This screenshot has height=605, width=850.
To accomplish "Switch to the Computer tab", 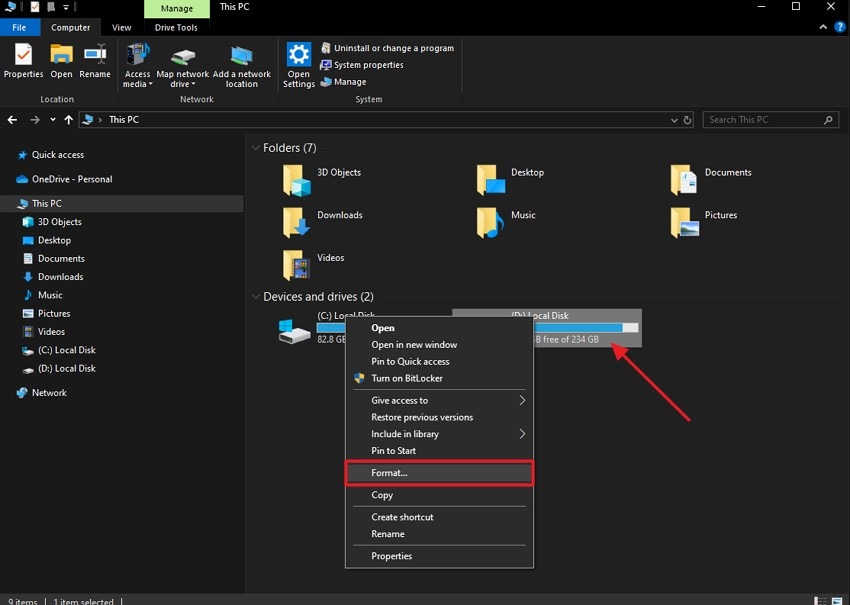I will [x=70, y=27].
